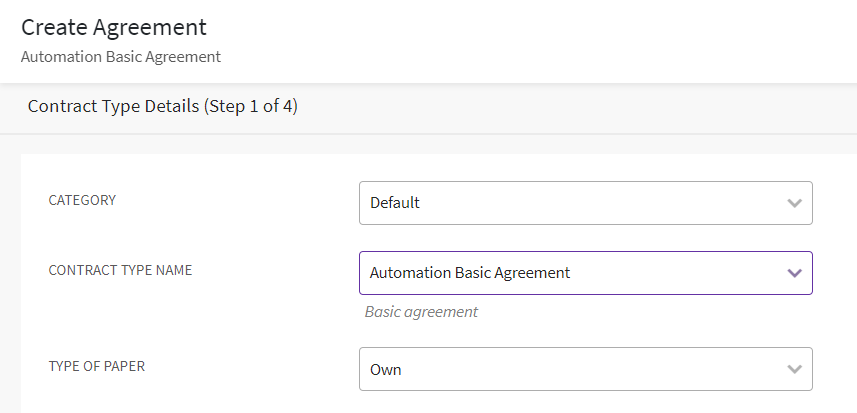The height and width of the screenshot is (413, 857).
Task: Click the TYPE OF PAPER field label
Action: click(x=96, y=366)
